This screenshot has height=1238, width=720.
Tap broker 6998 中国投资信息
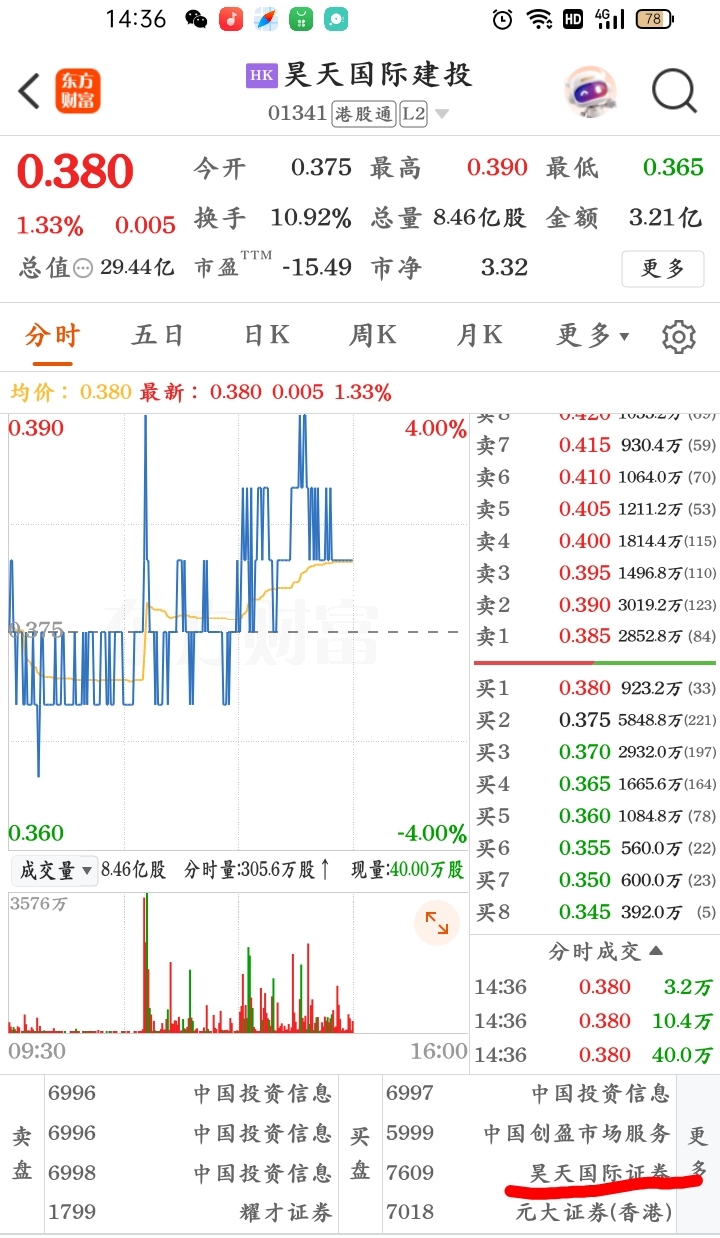tap(190, 1172)
